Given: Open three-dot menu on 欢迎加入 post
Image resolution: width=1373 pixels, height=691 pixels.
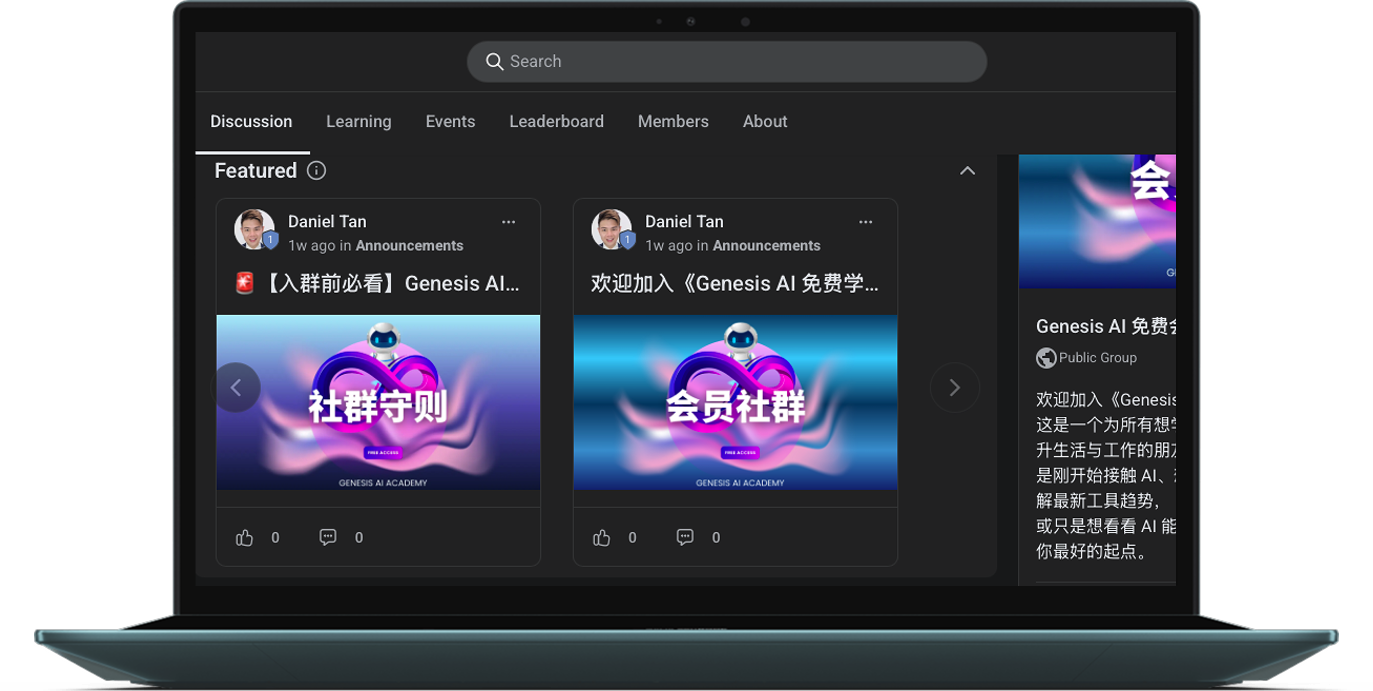Looking at the screenshot, I should point(865,222).
